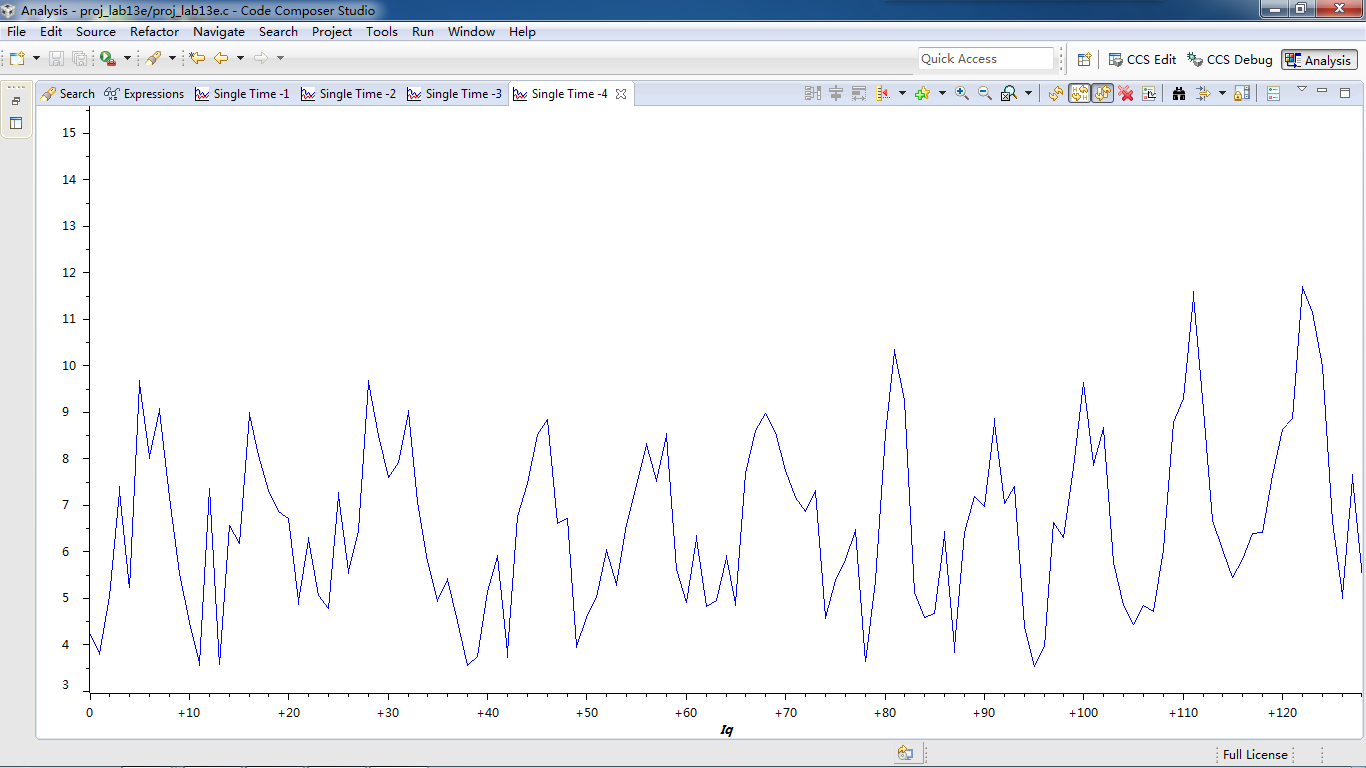1366x768 pixels.
Task: Open the Window menu
Action: pos(471,31)
